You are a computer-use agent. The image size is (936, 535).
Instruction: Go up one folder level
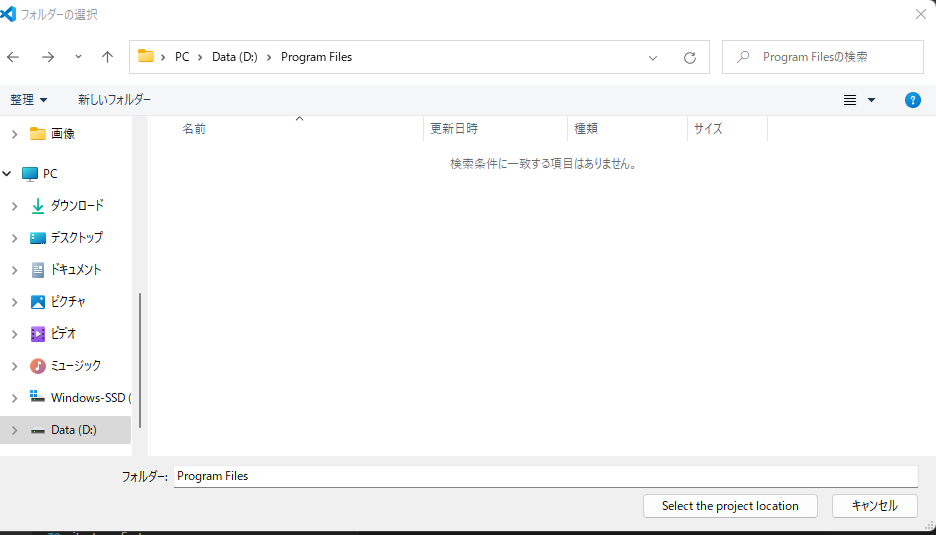click(x=108, y=57)
